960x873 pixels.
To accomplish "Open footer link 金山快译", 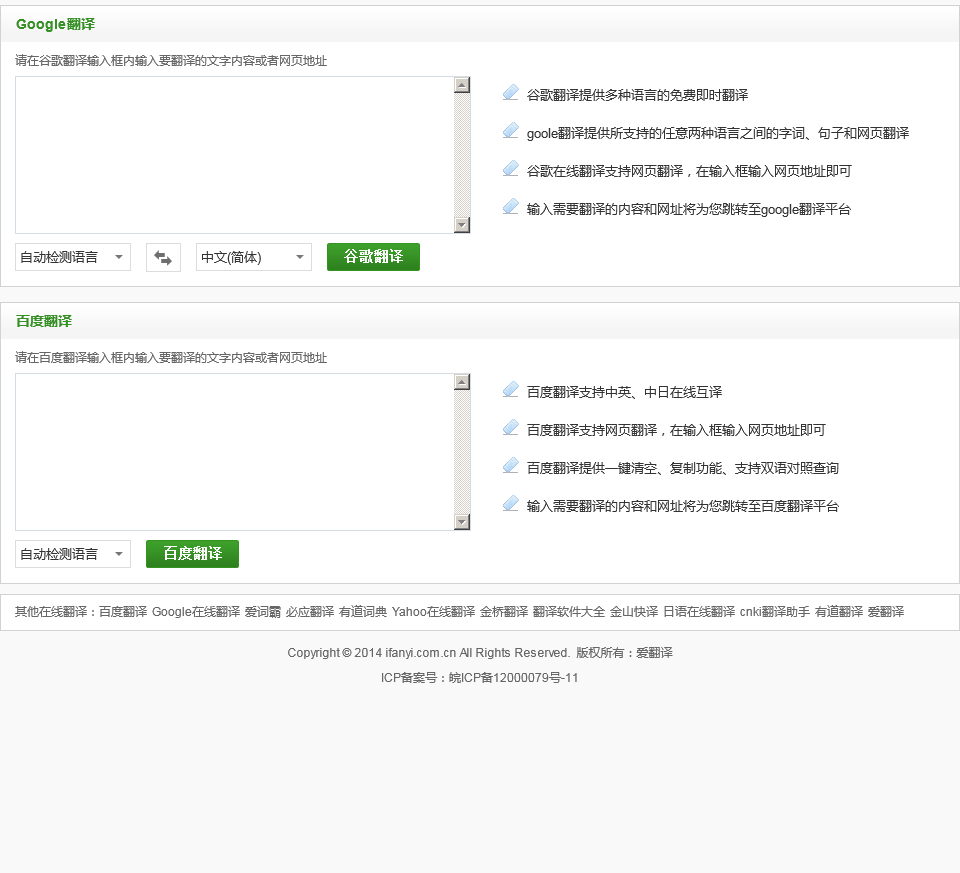I will [x=634, y=612].
